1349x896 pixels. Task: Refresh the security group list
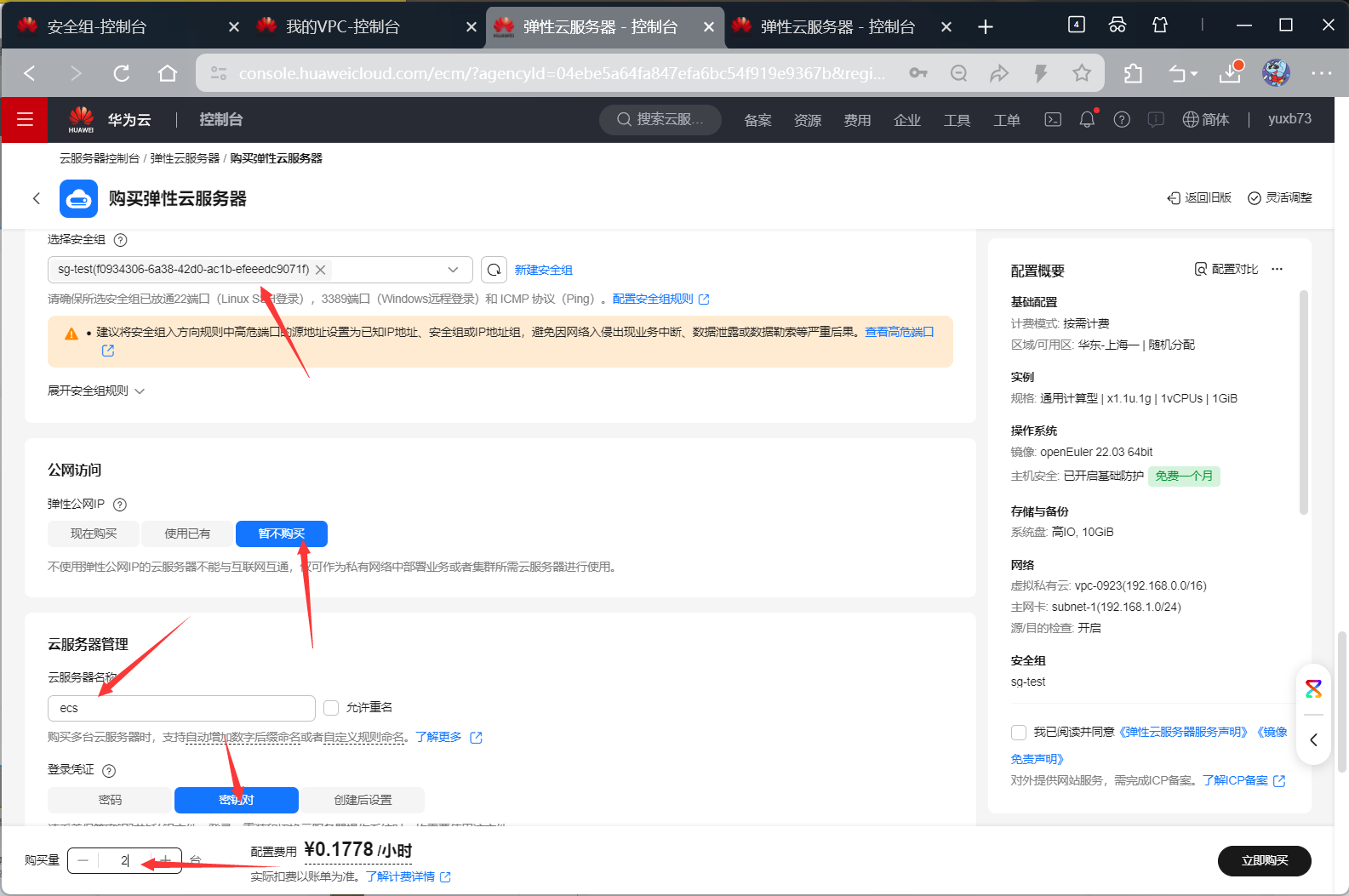click(x=494, y=270)
